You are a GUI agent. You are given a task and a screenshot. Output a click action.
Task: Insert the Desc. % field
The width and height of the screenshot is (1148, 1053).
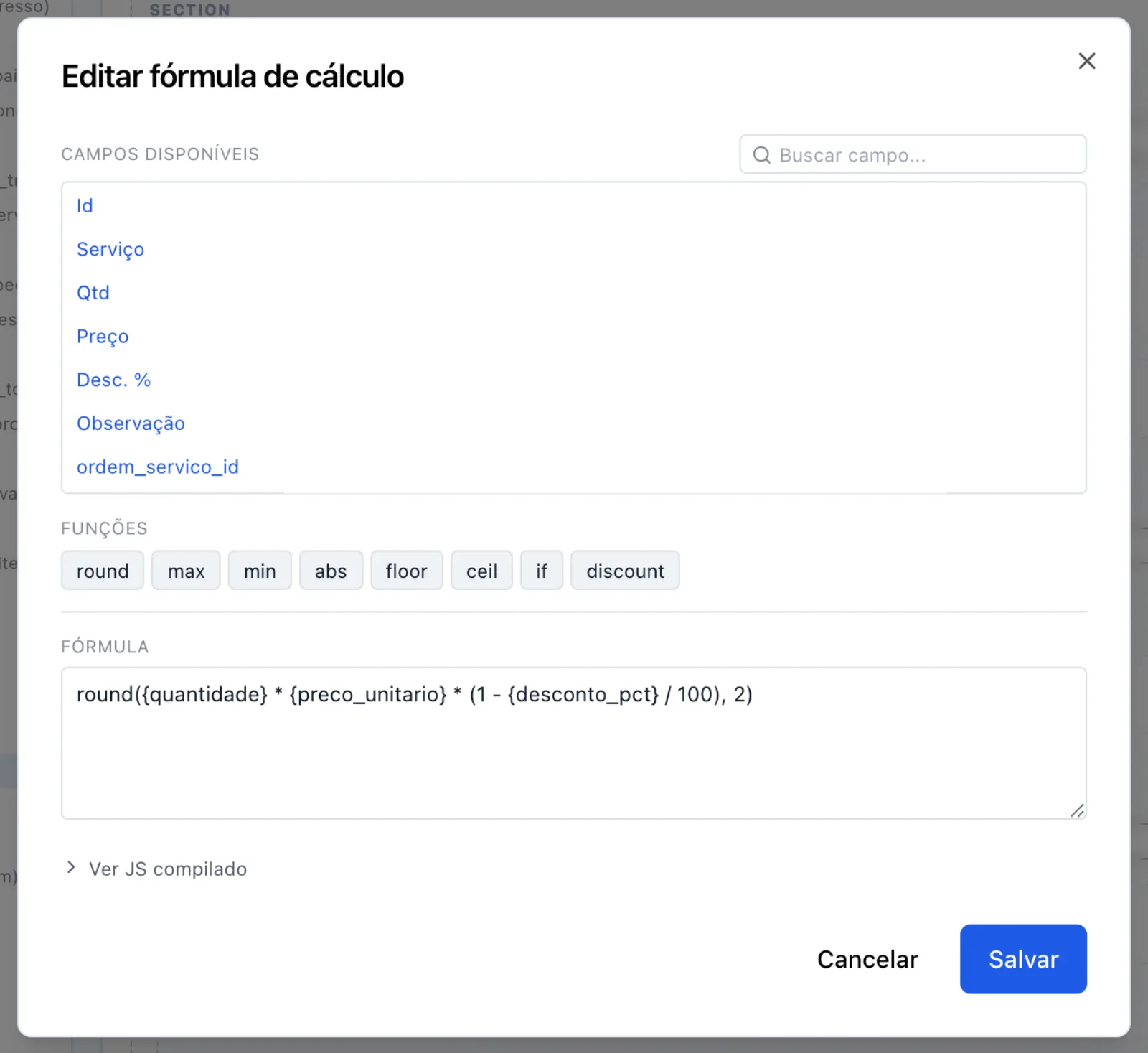[x=114, y=380]
